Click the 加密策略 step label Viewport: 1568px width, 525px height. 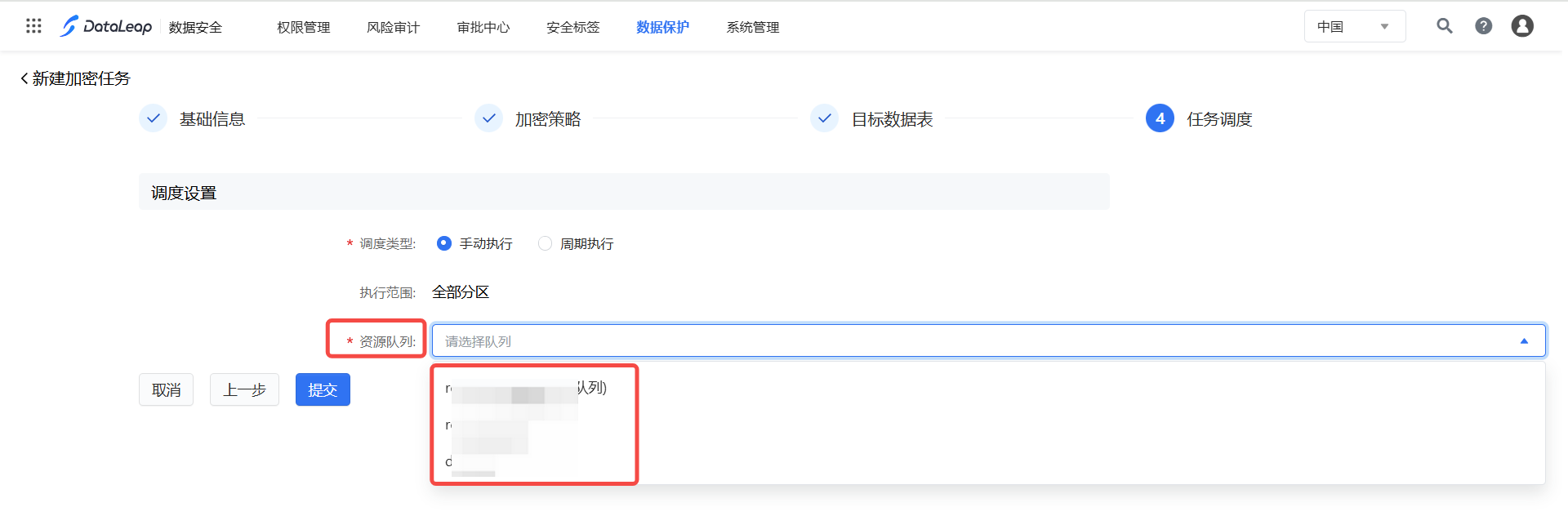pyautogui.click(x=548, y=119)
